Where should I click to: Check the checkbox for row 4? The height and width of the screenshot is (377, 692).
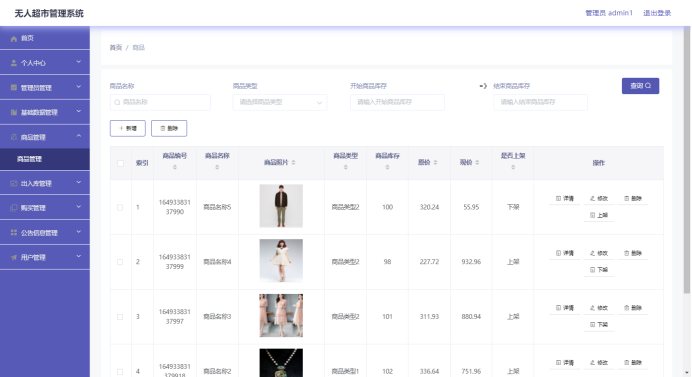point(120,372)
